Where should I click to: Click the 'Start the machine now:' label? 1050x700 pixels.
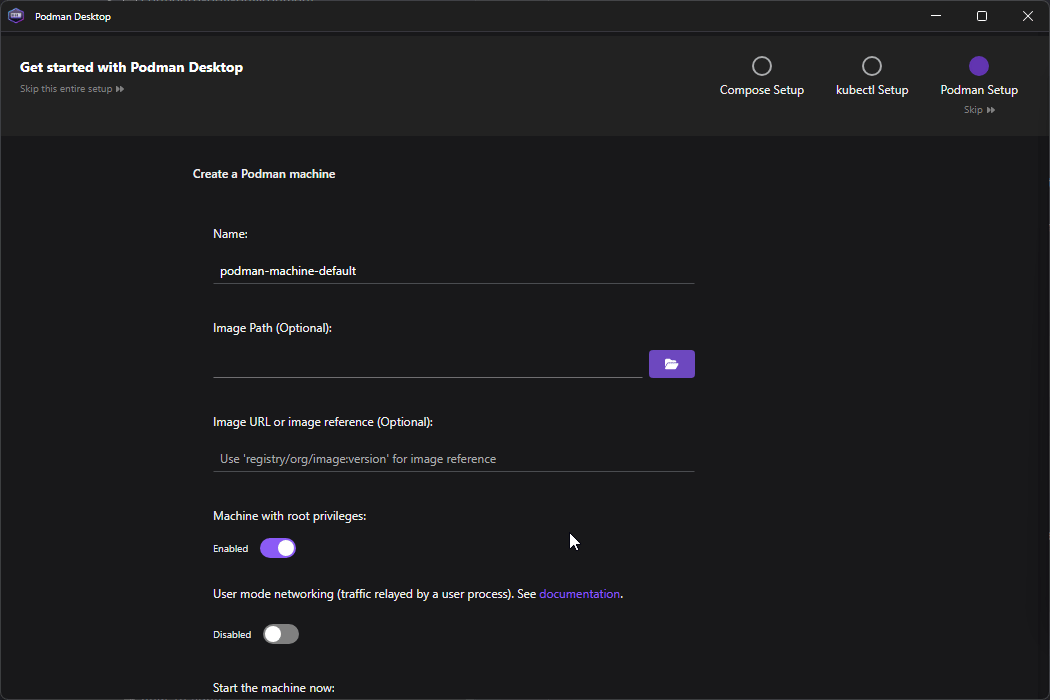click(273, 688)
